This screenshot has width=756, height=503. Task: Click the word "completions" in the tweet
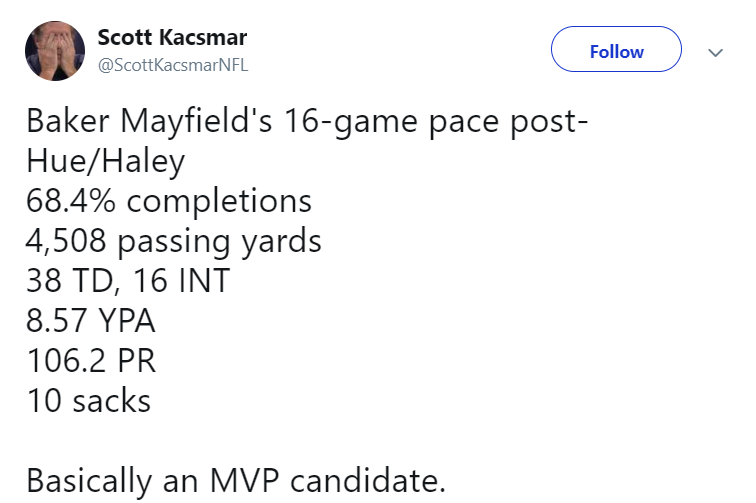pos(219,201)
